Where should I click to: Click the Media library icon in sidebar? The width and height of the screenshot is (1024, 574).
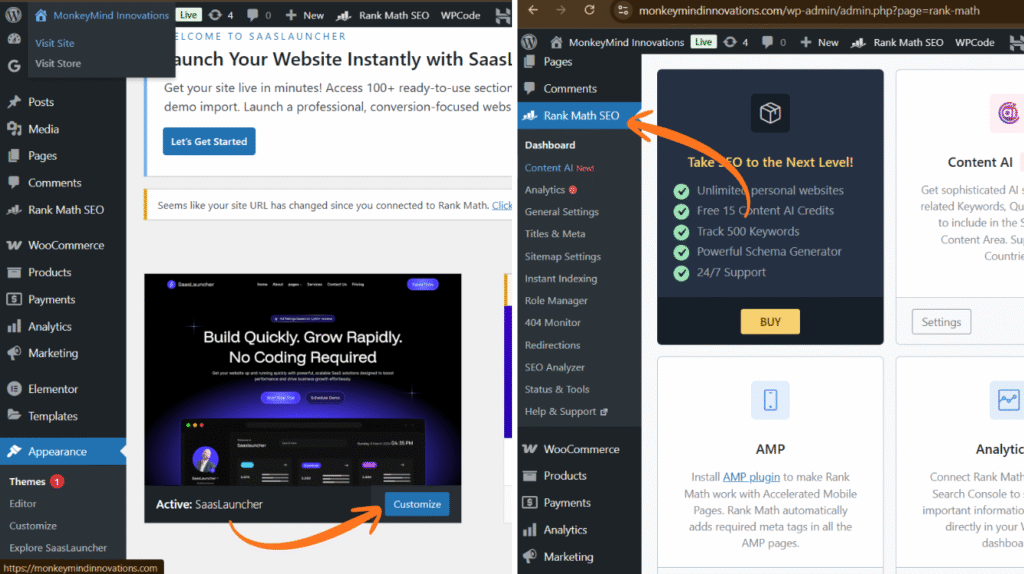pyautogui.click(x=14, y=129)
